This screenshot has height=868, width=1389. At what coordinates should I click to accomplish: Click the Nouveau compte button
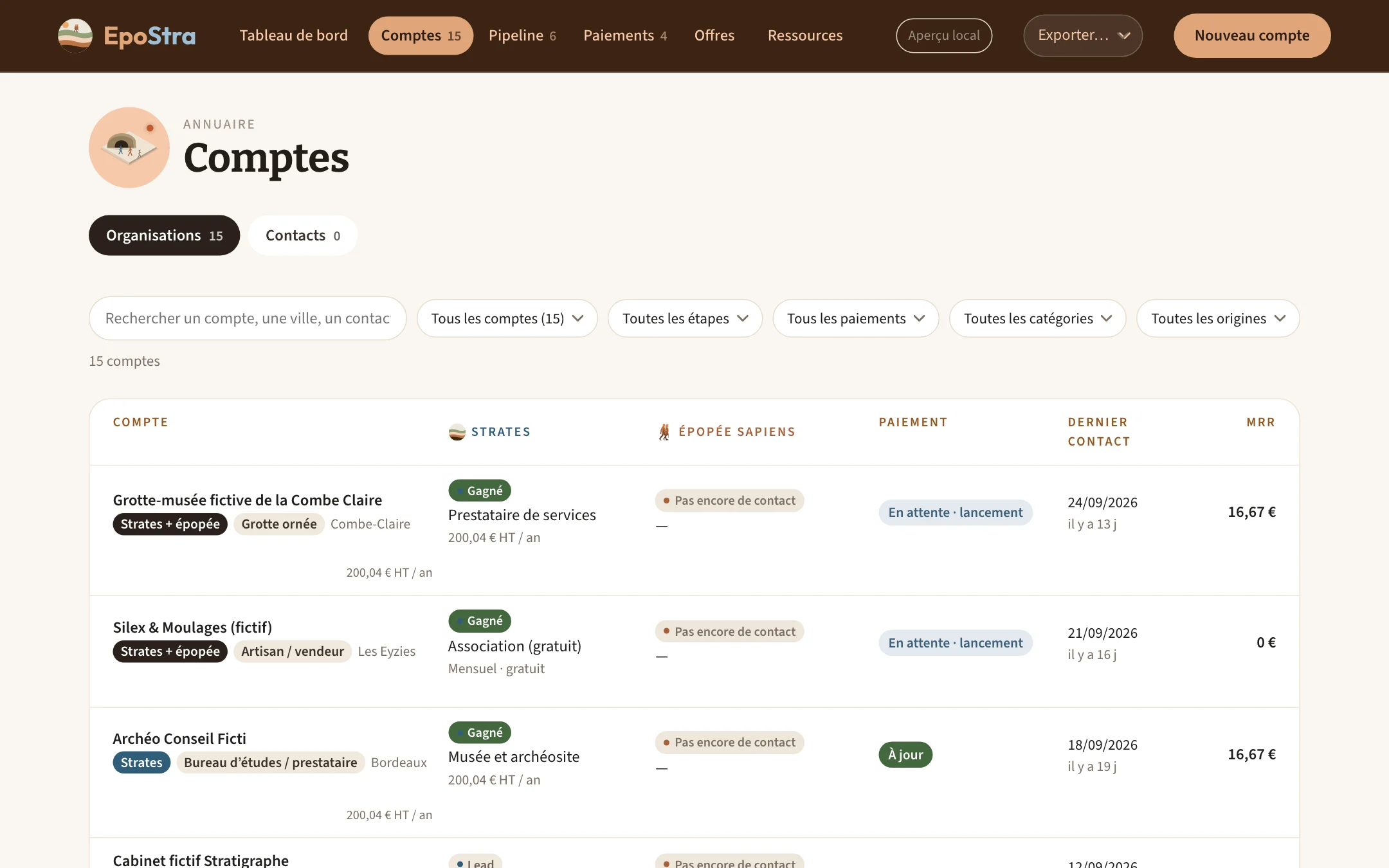click(1252, 35)
